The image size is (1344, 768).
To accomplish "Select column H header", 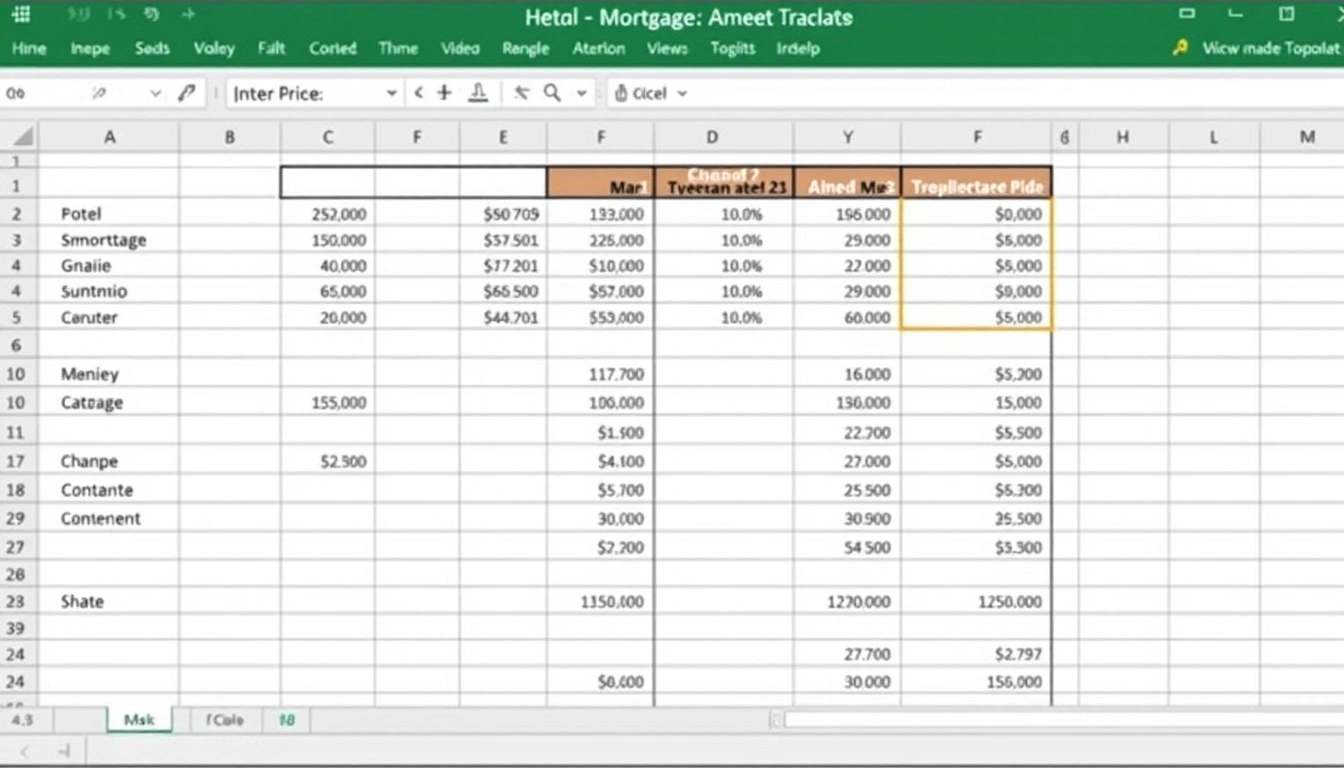I will click(x=1123, y=137).
